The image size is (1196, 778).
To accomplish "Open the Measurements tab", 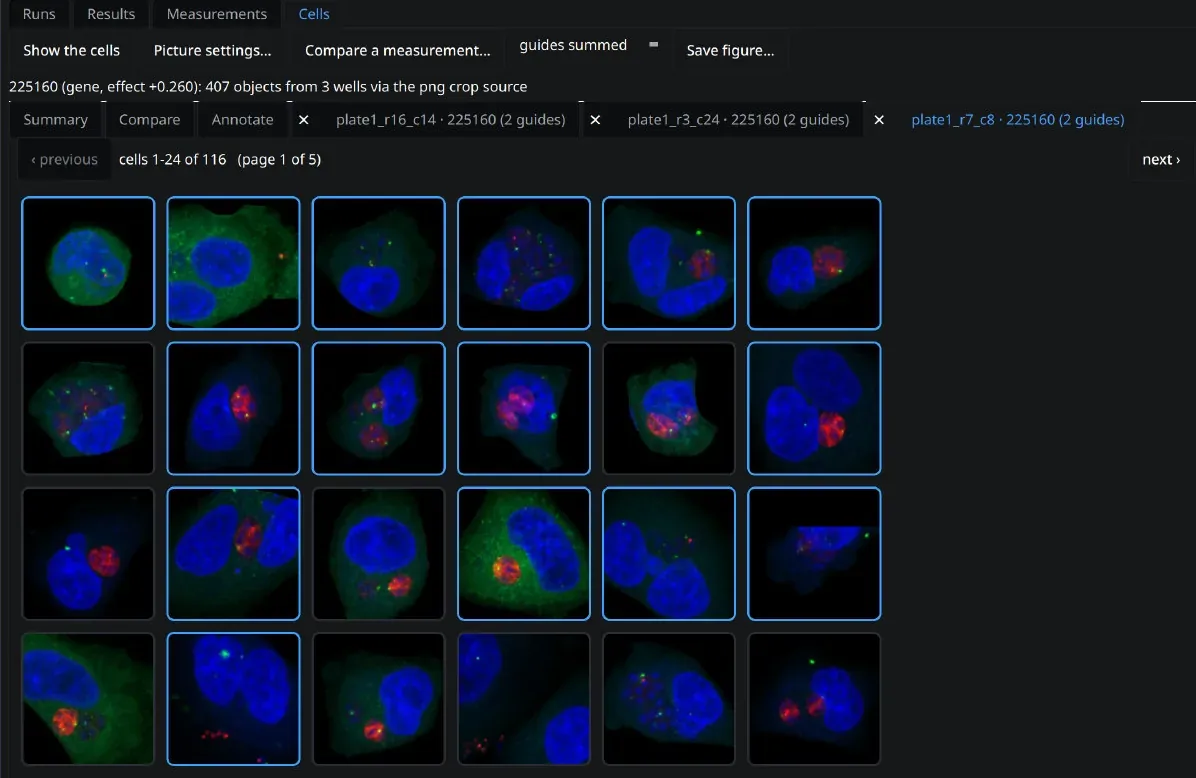I will [217, 14].
